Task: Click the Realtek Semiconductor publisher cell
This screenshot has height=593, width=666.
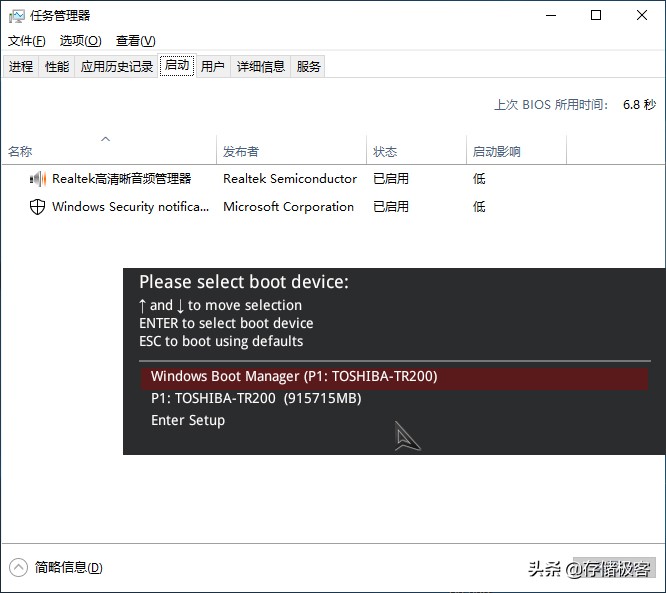Action: click(290, 179)
